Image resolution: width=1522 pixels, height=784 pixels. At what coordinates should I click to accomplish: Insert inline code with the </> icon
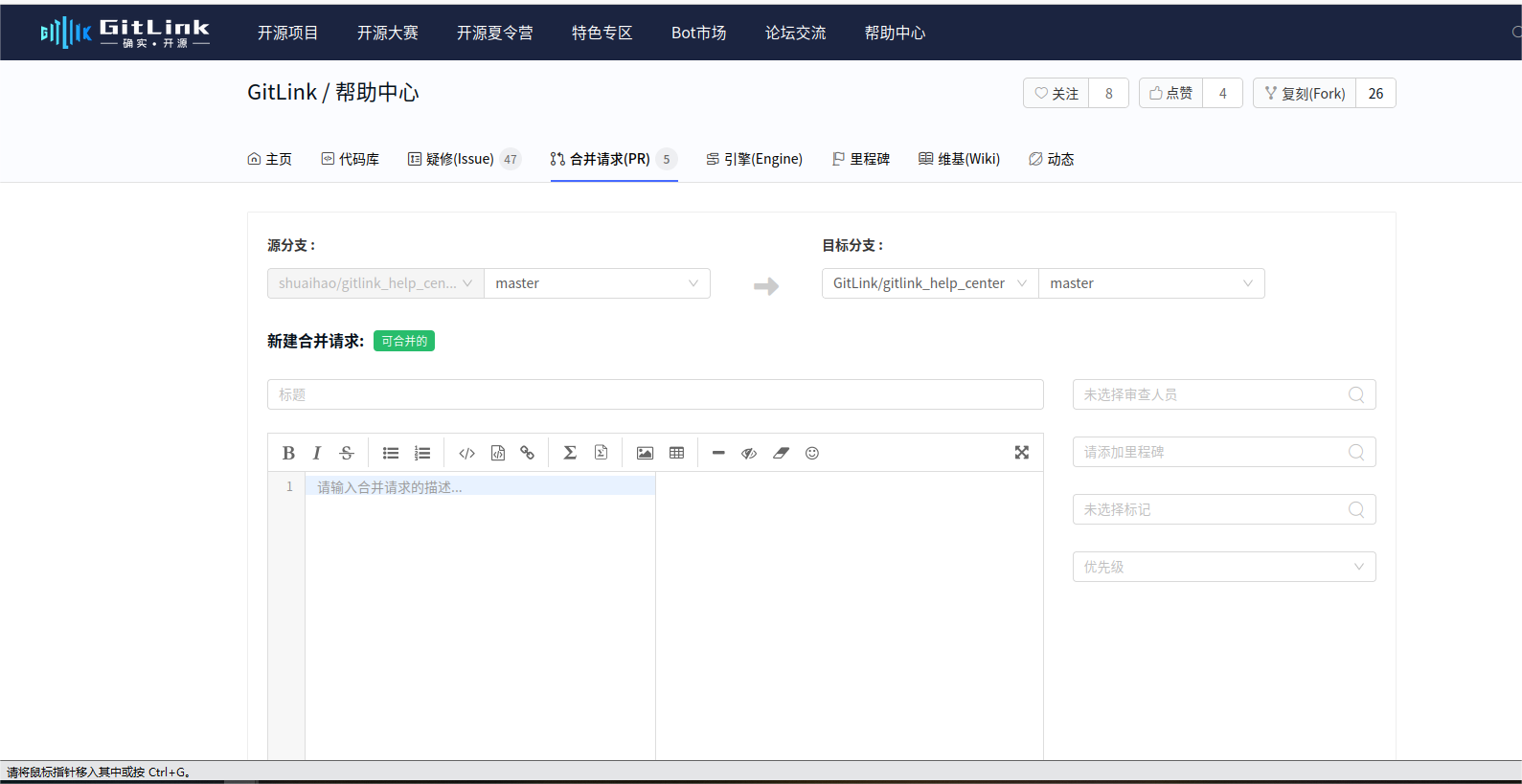tap(467, 453)
